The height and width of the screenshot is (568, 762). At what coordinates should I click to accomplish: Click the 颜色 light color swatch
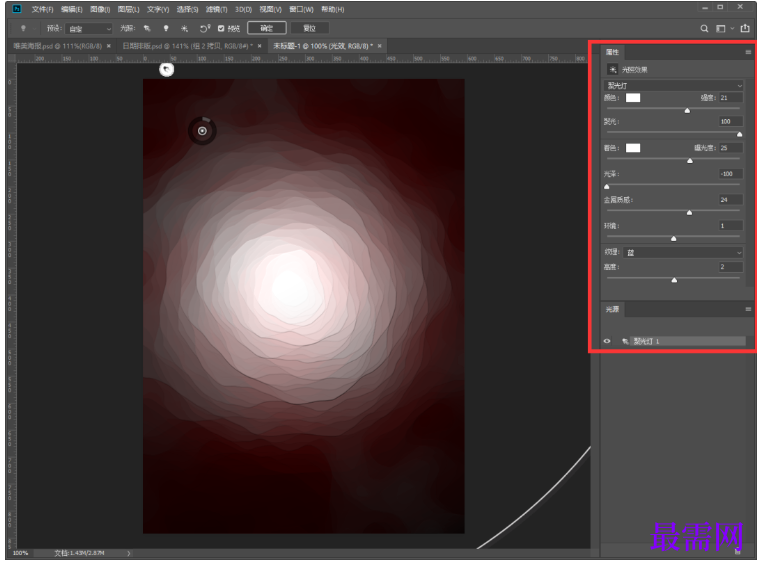click(x=633, y=98)
